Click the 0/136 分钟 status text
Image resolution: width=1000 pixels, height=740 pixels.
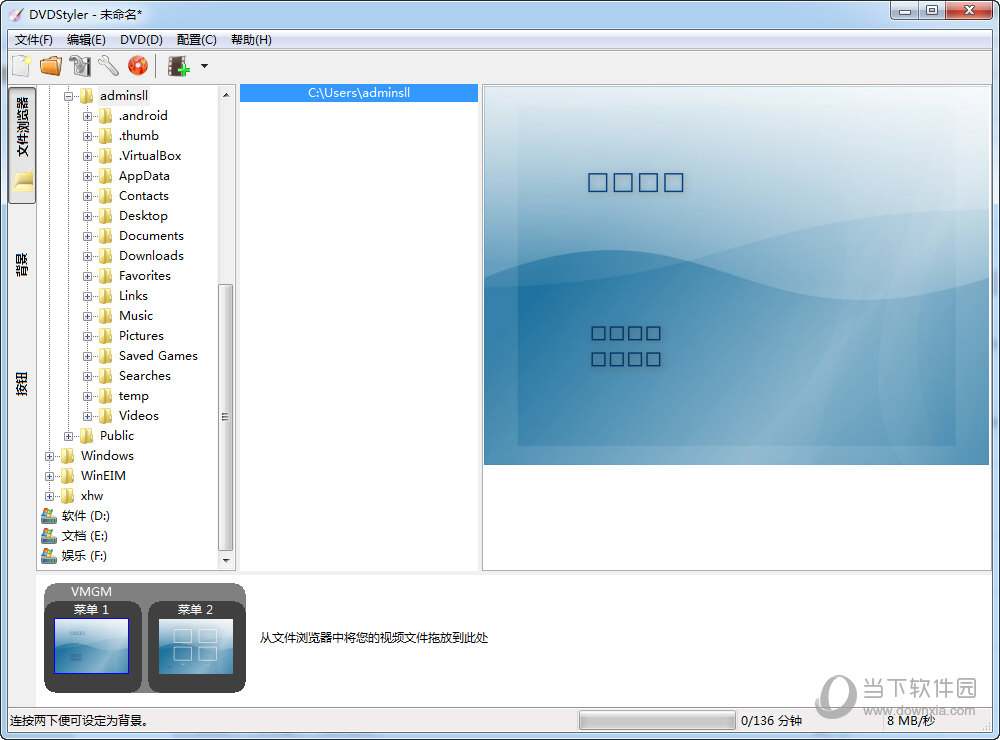point(771,721)
